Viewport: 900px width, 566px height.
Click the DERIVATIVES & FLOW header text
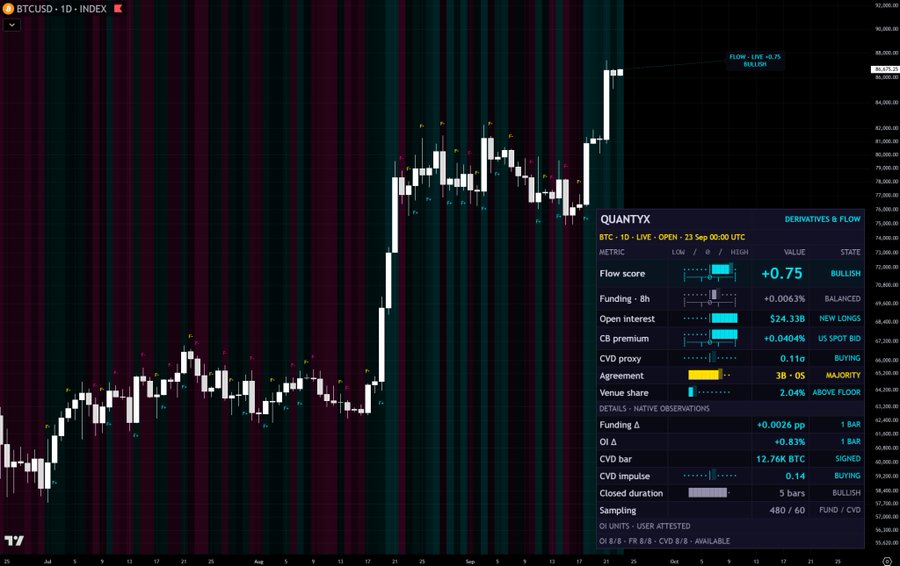coord(823,219)
